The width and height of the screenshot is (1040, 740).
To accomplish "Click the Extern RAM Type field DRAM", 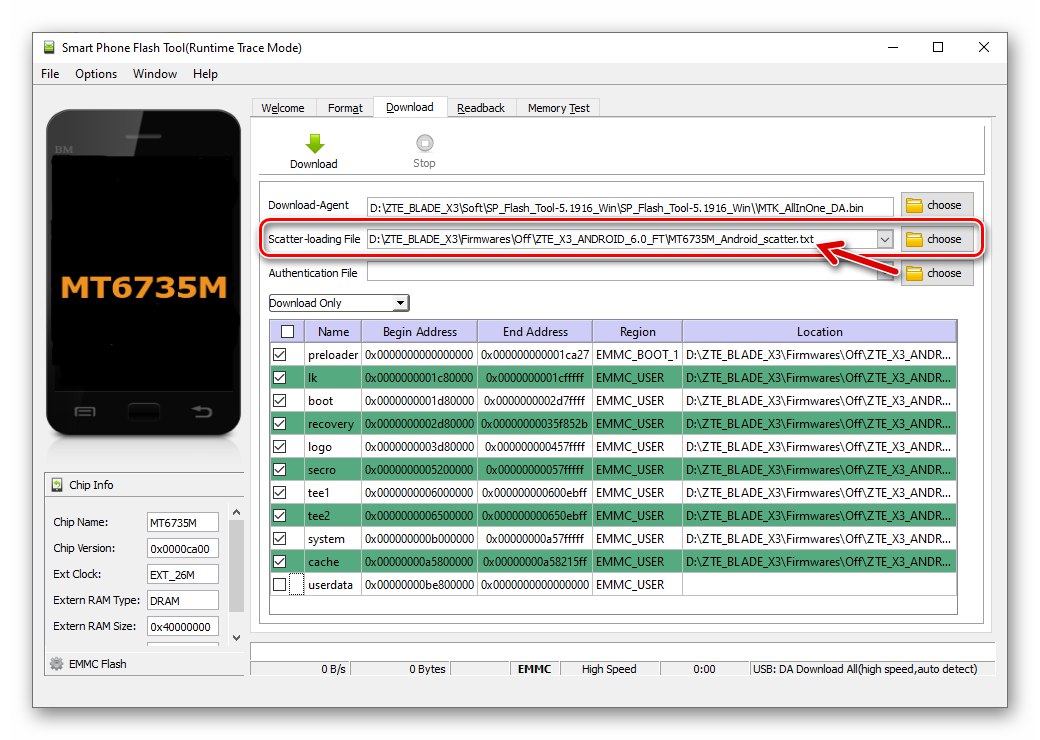I will pyautogui.click(x=182, y=601).
